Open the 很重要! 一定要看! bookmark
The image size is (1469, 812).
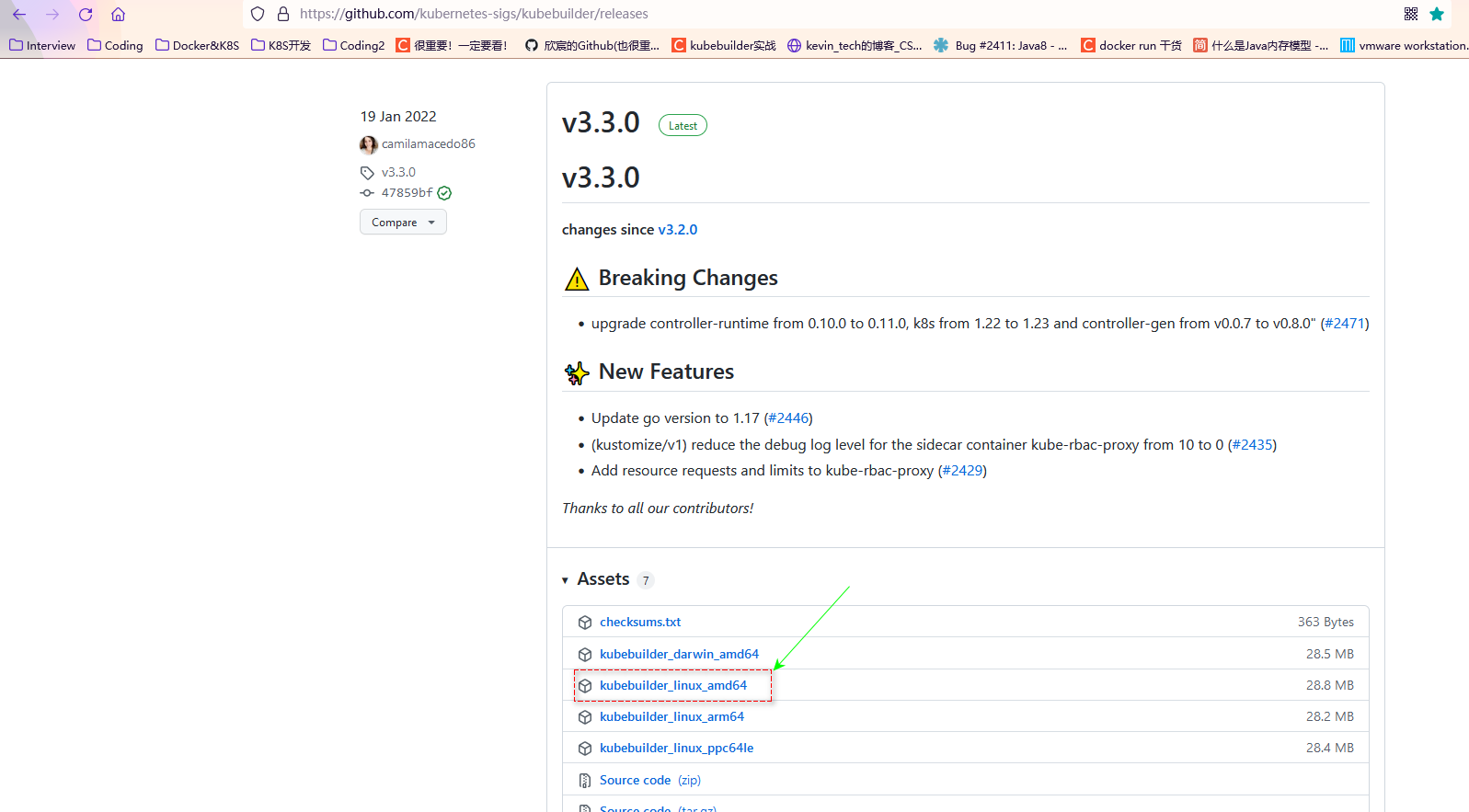point(452,45)
